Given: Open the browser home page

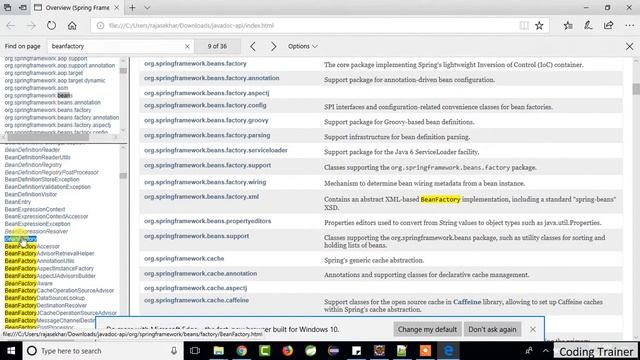Looking at the screenshot, I should [x=72, y=25].
